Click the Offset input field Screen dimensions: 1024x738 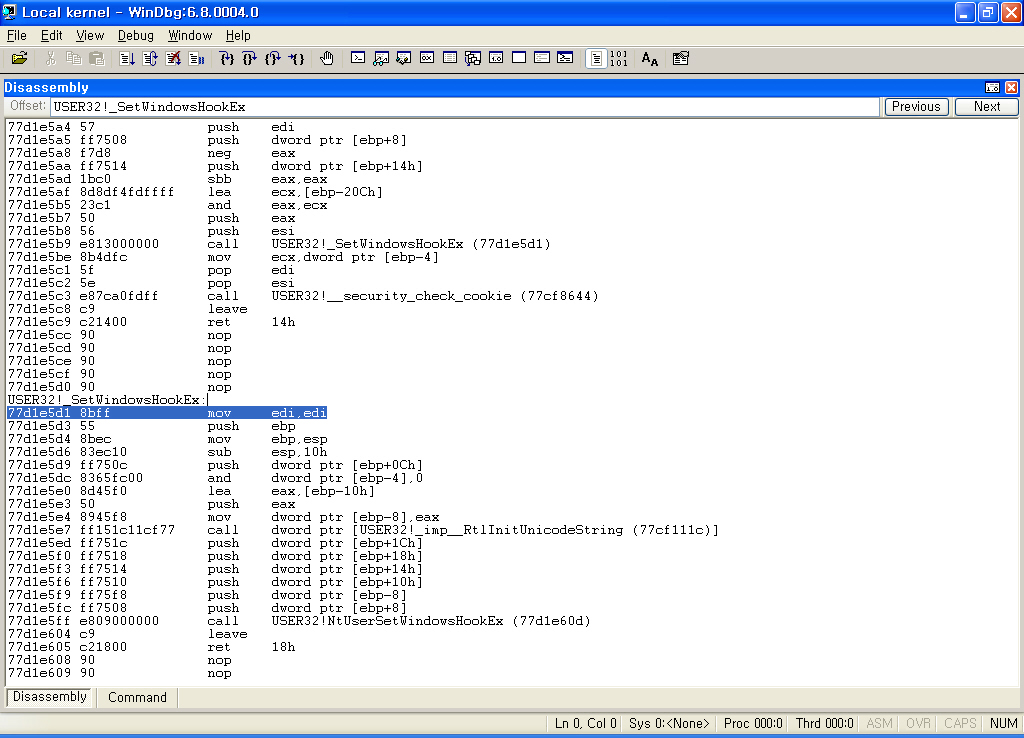pos(465,107)
